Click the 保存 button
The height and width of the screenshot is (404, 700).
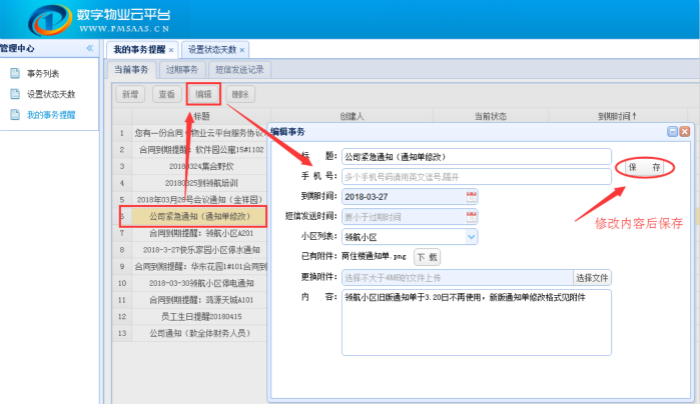click(644, 167)
